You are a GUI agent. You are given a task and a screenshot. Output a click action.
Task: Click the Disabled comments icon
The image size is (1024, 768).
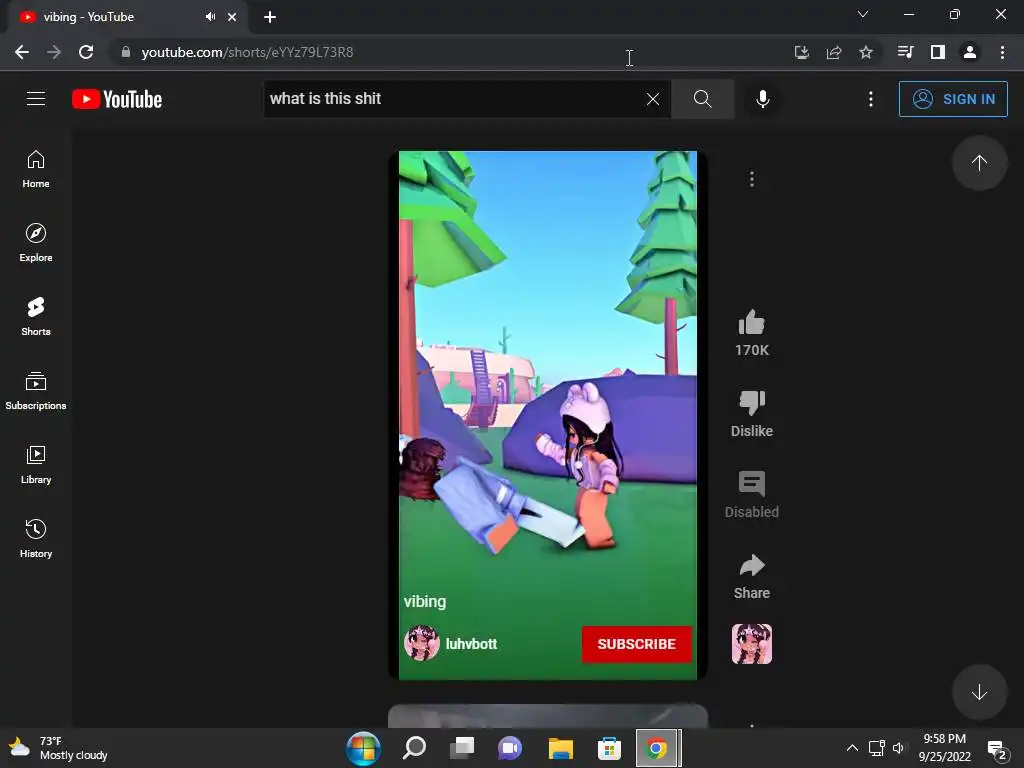point(752,484)
